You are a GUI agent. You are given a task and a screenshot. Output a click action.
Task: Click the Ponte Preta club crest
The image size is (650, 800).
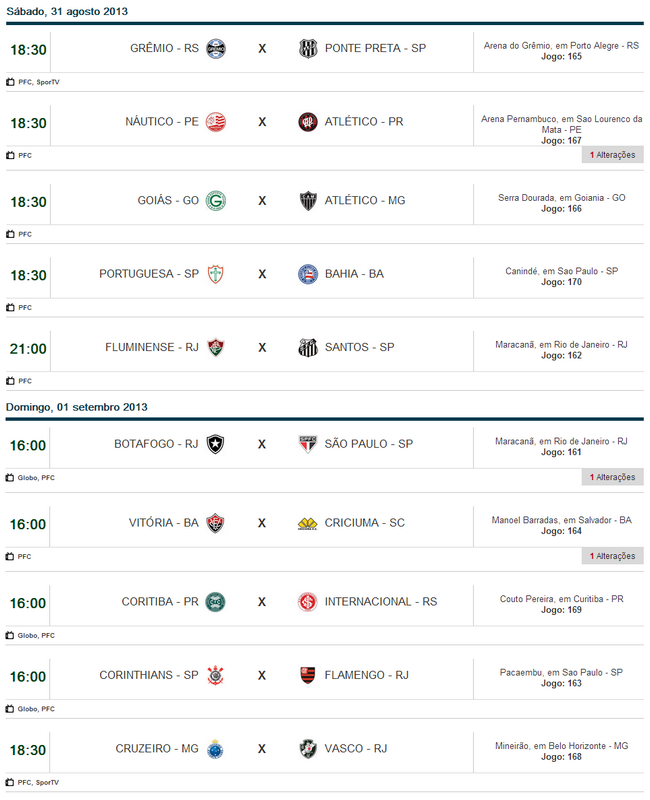pos(308,48)
